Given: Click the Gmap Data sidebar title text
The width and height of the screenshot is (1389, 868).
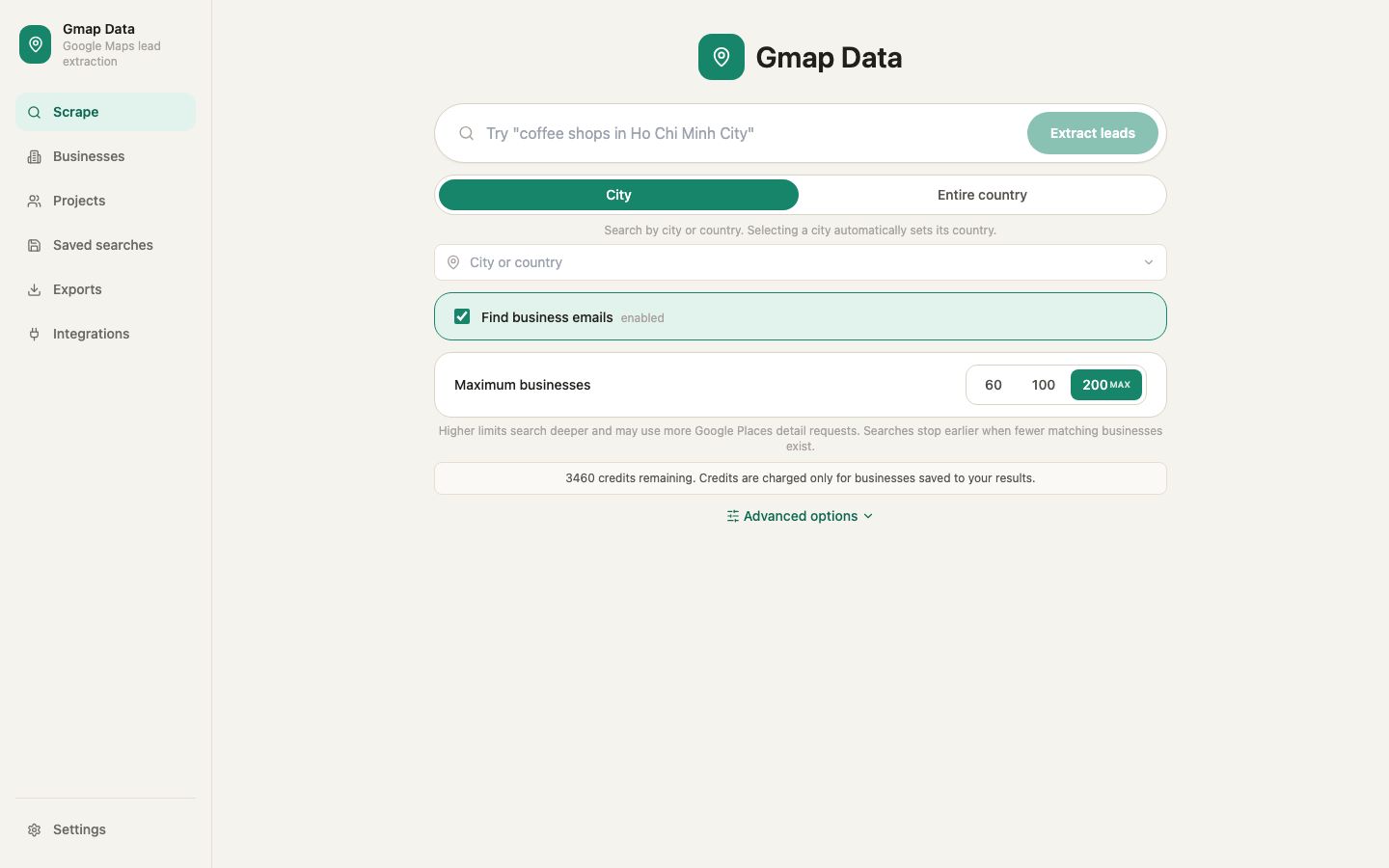Looking at the screenshot, I should 98,29.
